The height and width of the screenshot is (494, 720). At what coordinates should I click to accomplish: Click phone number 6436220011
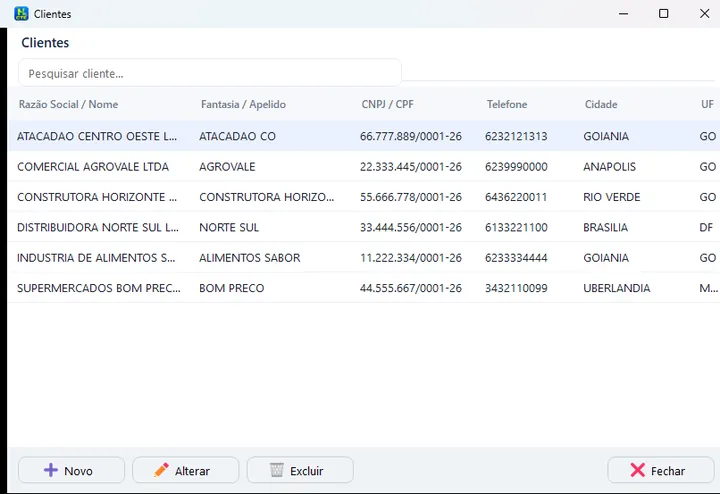[x=516, y=197]
